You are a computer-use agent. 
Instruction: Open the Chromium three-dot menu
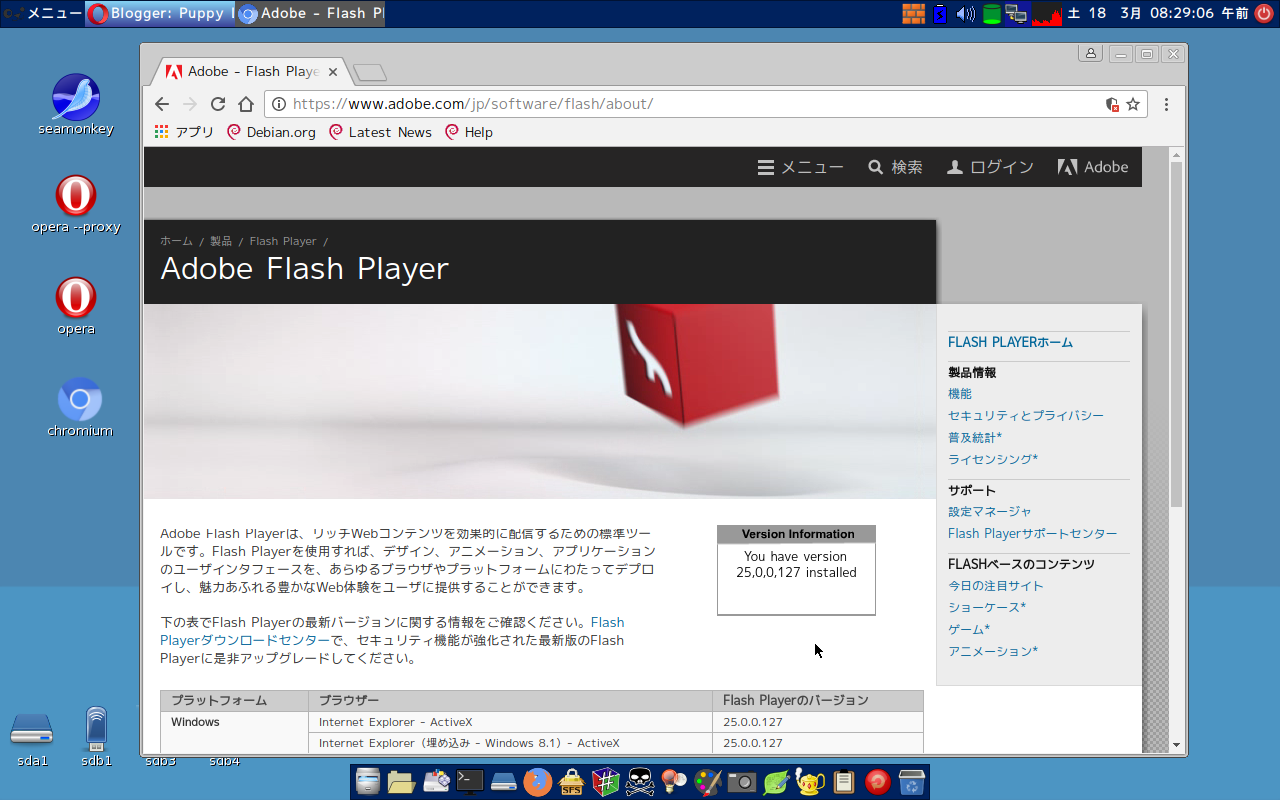click(x=1166, y=103)
